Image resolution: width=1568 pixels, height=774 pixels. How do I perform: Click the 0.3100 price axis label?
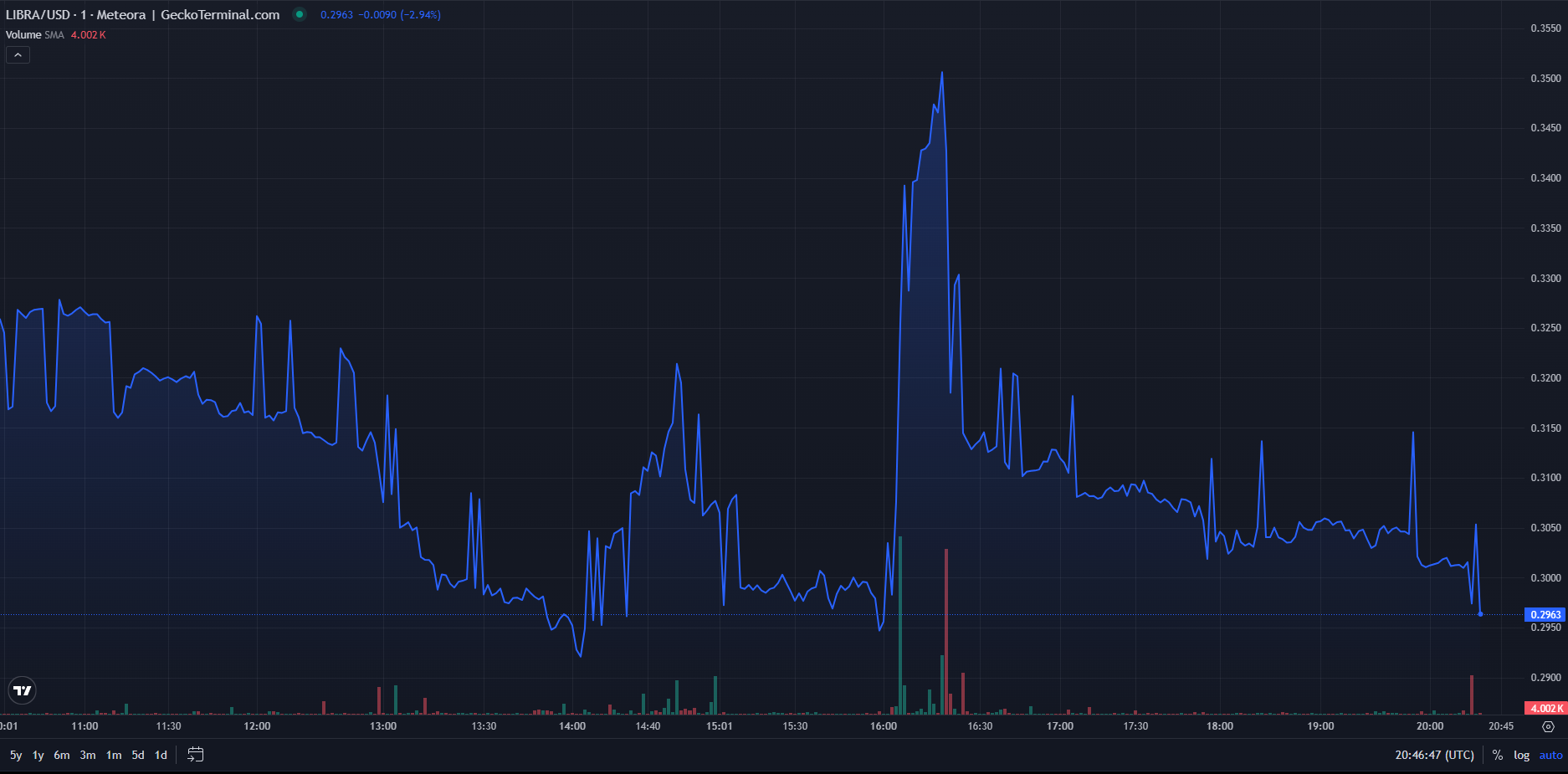pyautogui.click(x=1545, y=478)
